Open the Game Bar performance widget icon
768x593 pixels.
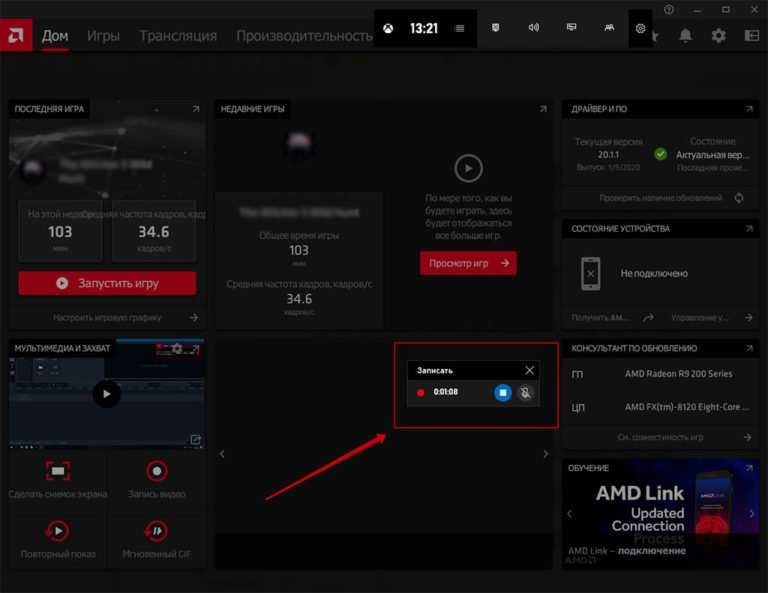(x=571, y=27)
